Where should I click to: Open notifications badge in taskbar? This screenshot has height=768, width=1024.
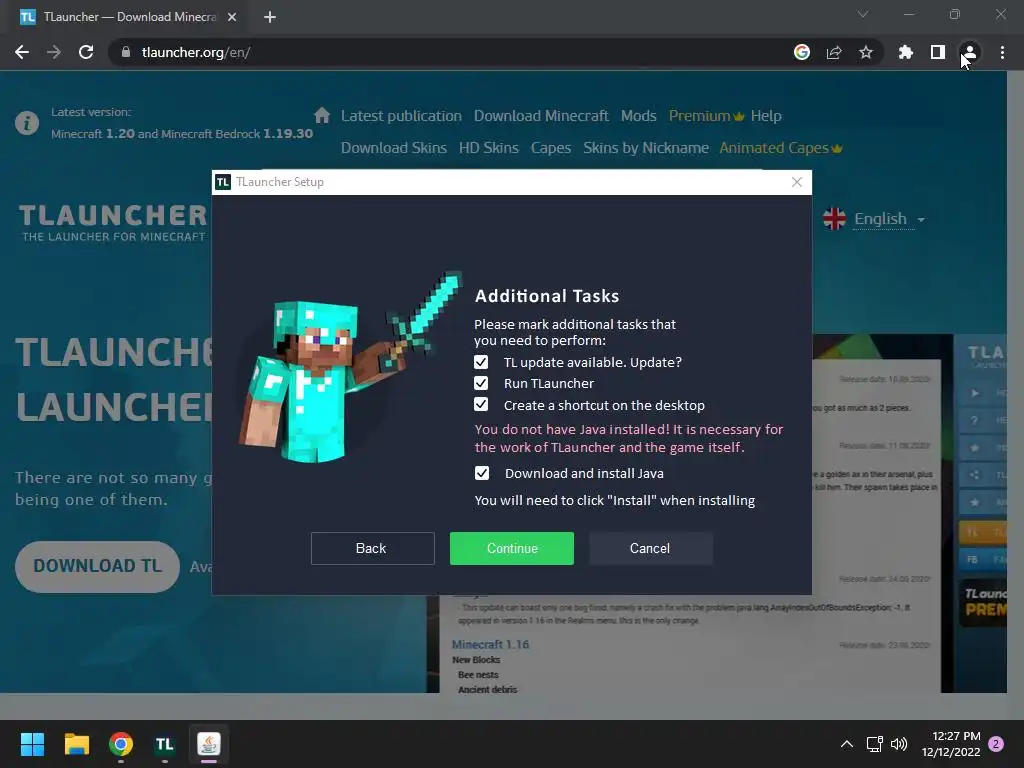click(x=996, y=744)
